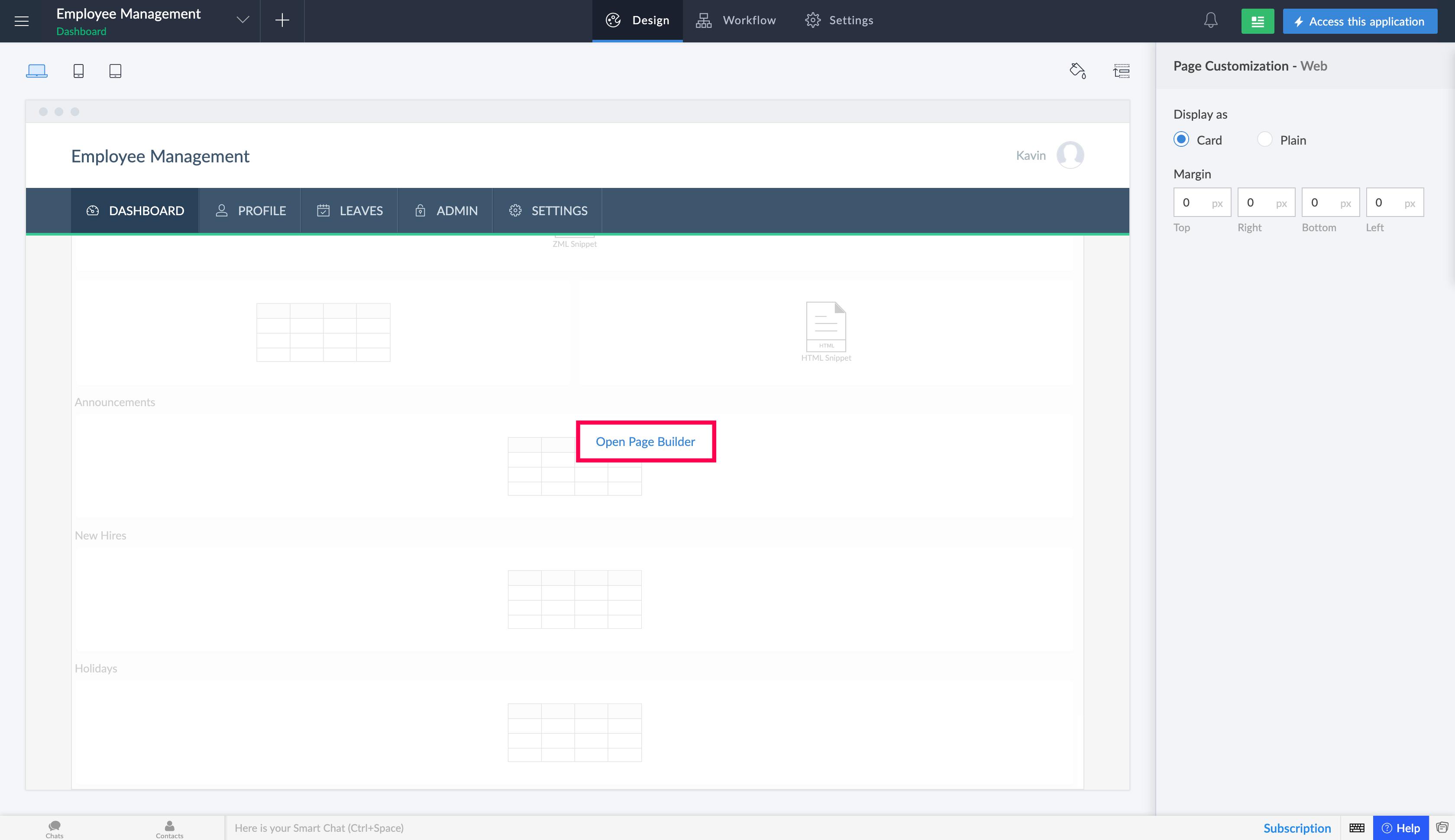Open the theme paint bucket icon
This screenshot has width=1455, height=840.
point(1077,71)
